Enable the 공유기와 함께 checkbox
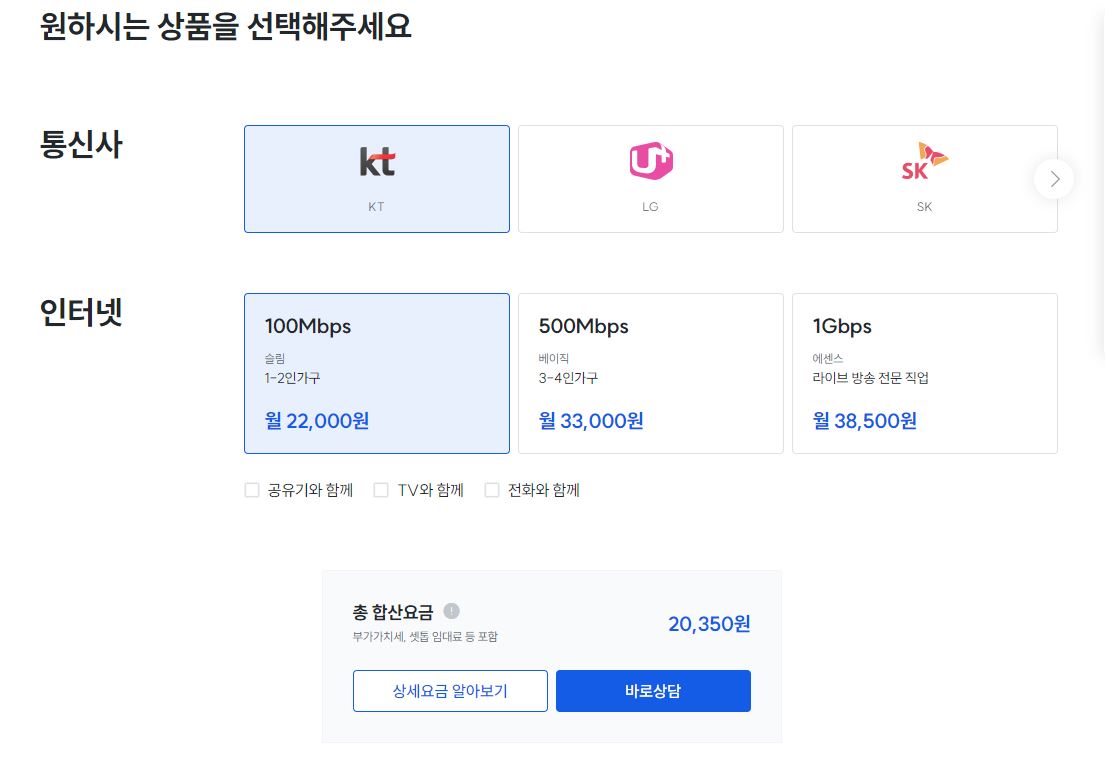The image size is (1105, 768). coord(252,489)
